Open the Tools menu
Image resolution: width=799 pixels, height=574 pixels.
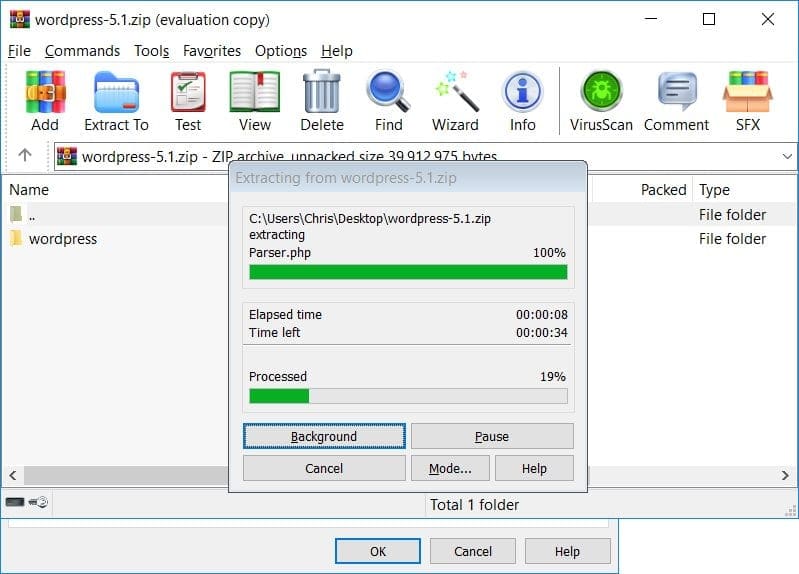point(151,51)
